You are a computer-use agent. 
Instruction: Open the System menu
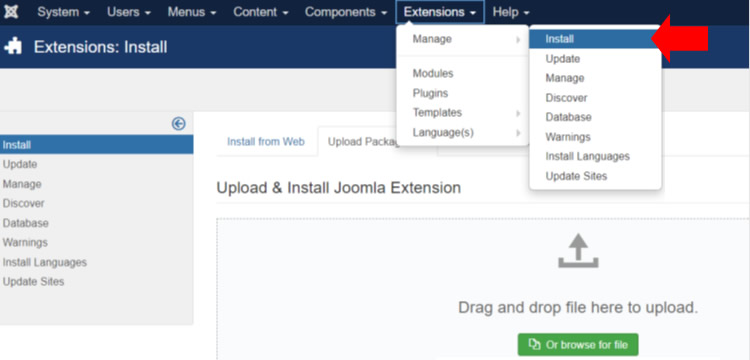64,12
